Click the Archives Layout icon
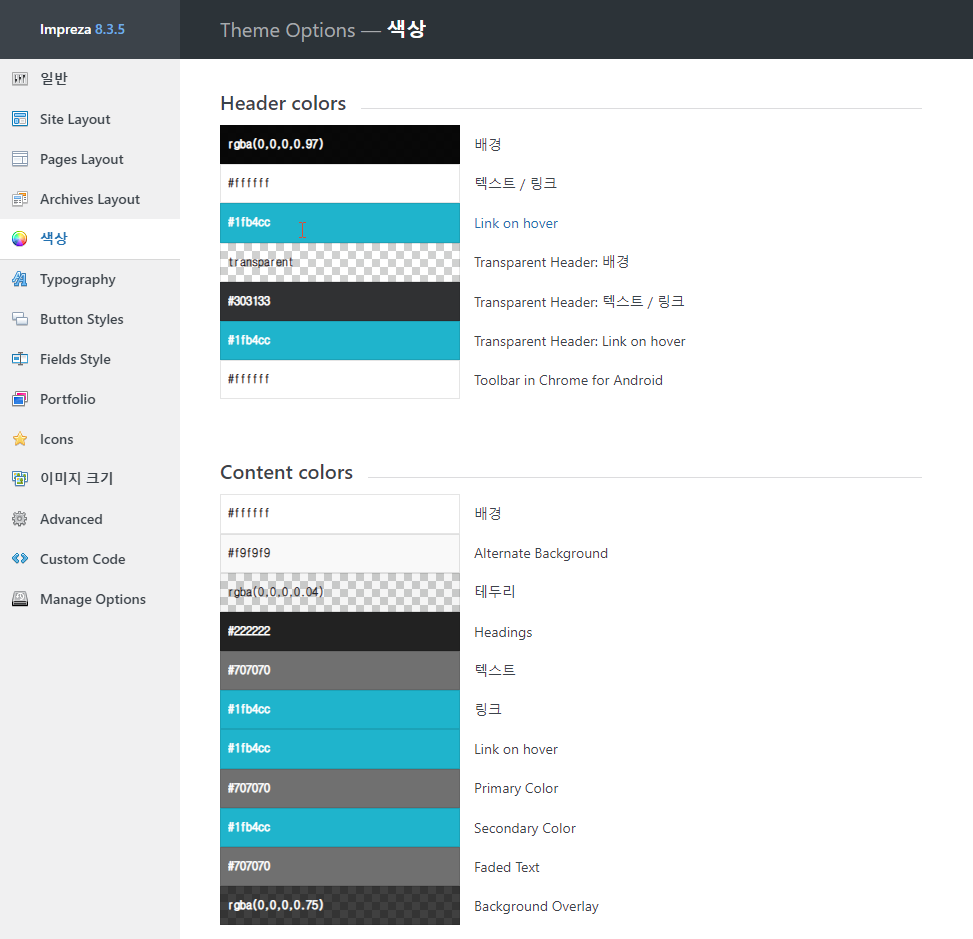 coord(20,199)
